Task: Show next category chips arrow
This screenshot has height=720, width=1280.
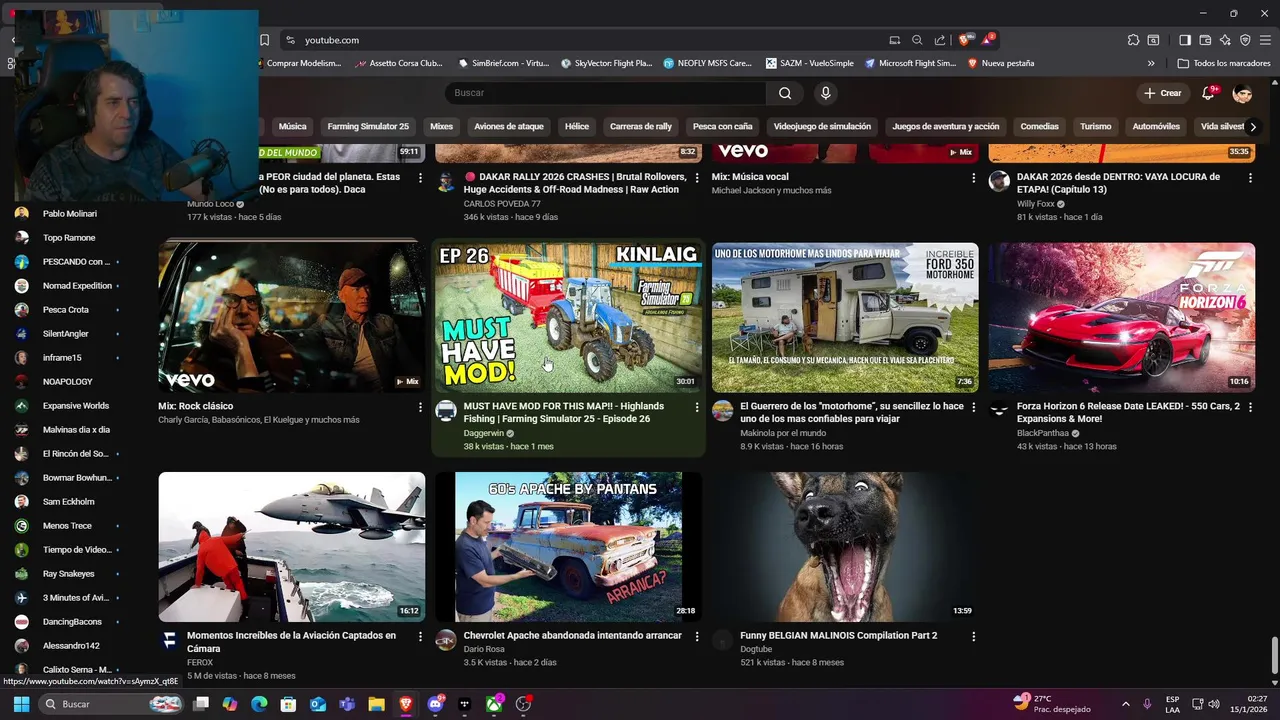Action: (1253, 127)
